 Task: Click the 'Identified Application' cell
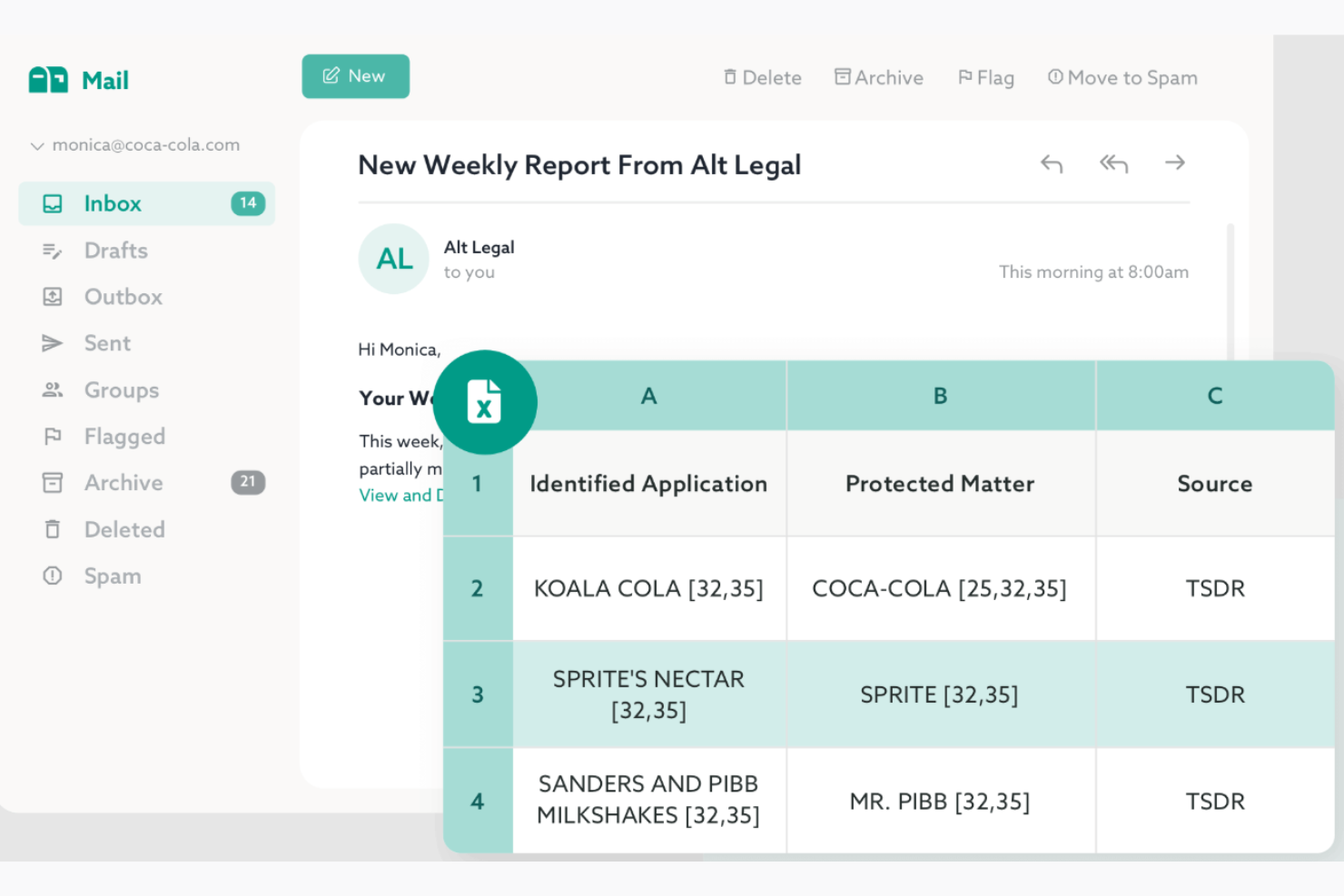coord(649,484)
